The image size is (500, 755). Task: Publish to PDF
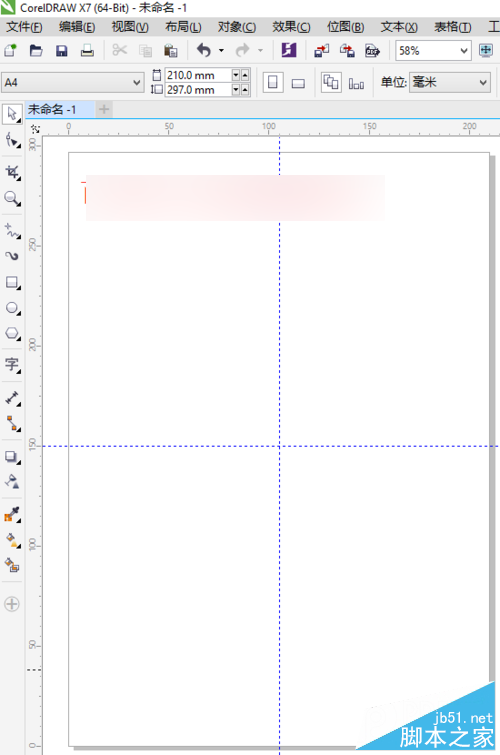click(372, 50)
